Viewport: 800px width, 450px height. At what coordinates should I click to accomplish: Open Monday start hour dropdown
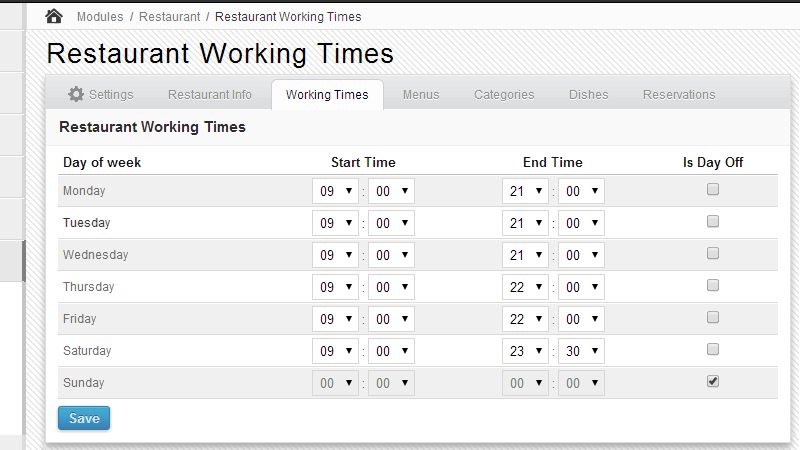(x=335, y=191)
